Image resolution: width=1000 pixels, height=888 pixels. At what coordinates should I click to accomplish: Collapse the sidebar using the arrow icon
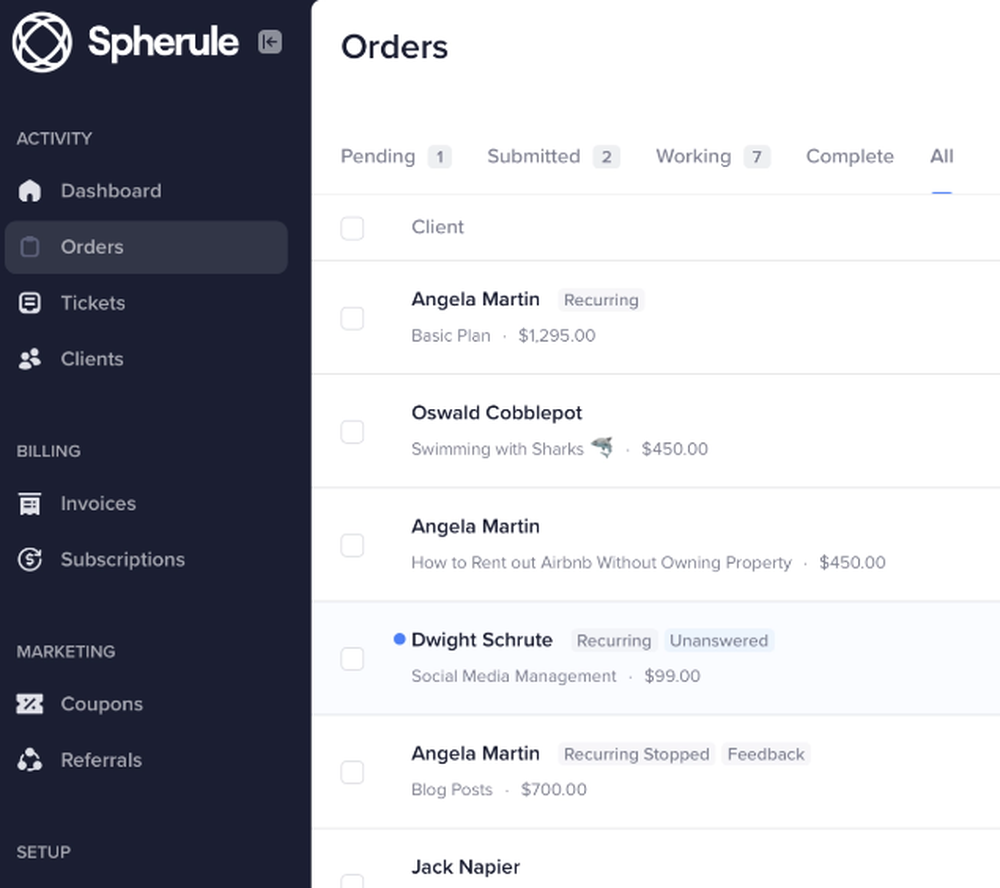[x=270, y=43]
